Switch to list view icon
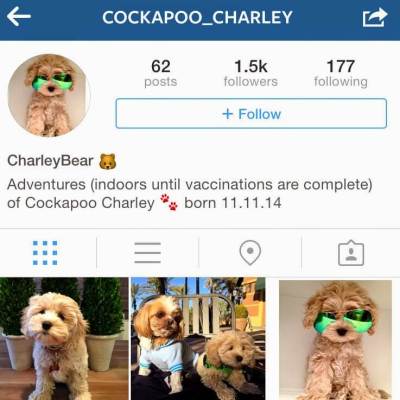400x400 pixels. point(148,253)
